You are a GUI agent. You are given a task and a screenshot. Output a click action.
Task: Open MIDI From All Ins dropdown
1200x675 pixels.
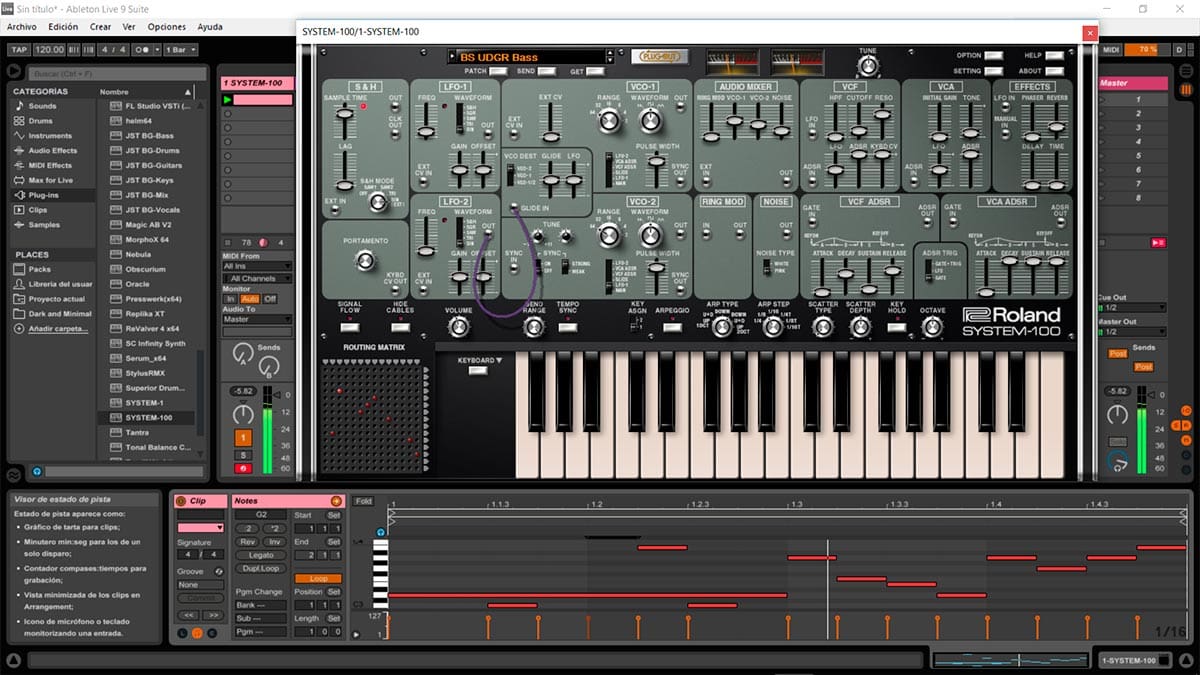click(257, 266)
